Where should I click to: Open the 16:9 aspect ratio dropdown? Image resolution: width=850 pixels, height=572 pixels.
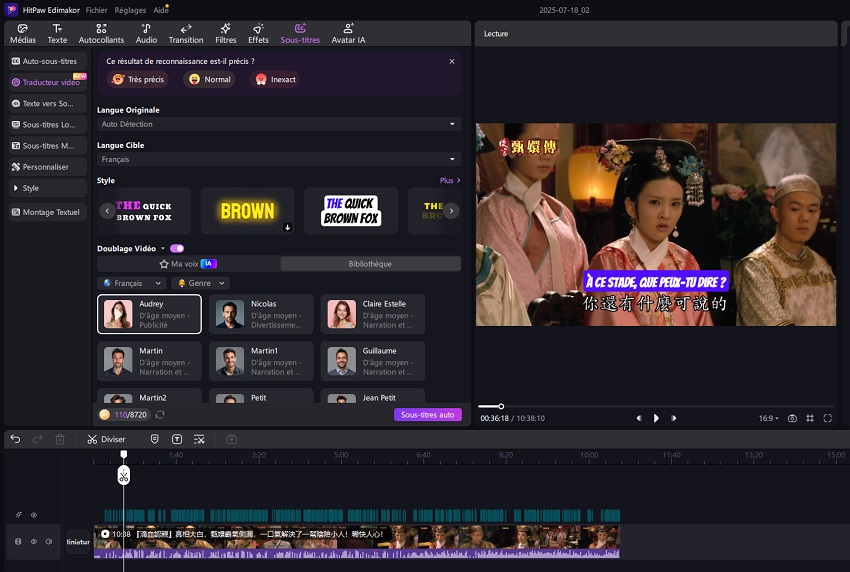[x=768, y=418]
